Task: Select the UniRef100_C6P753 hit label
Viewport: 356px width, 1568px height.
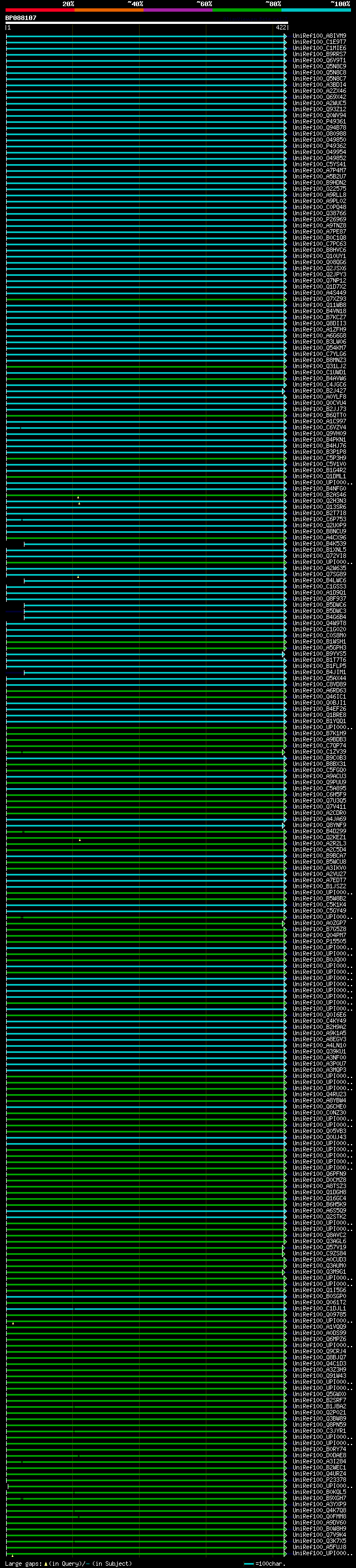Action: pyautogui.click(x=319, y=519)
